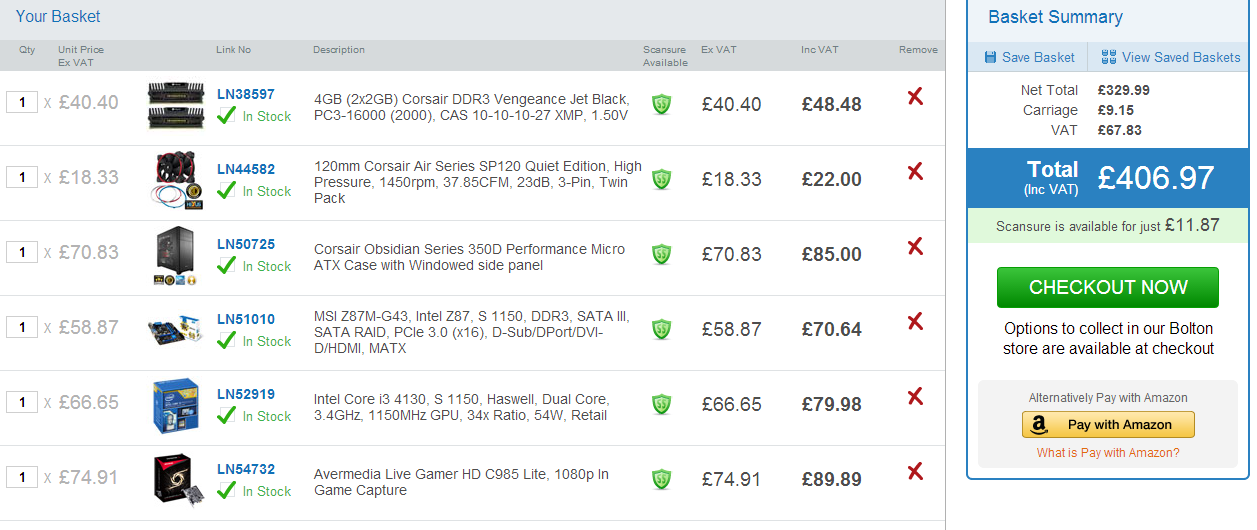Remove LN50725 Obsidian 350D case with red X
Screen dimensions: 1257x530
pos(914,247)
